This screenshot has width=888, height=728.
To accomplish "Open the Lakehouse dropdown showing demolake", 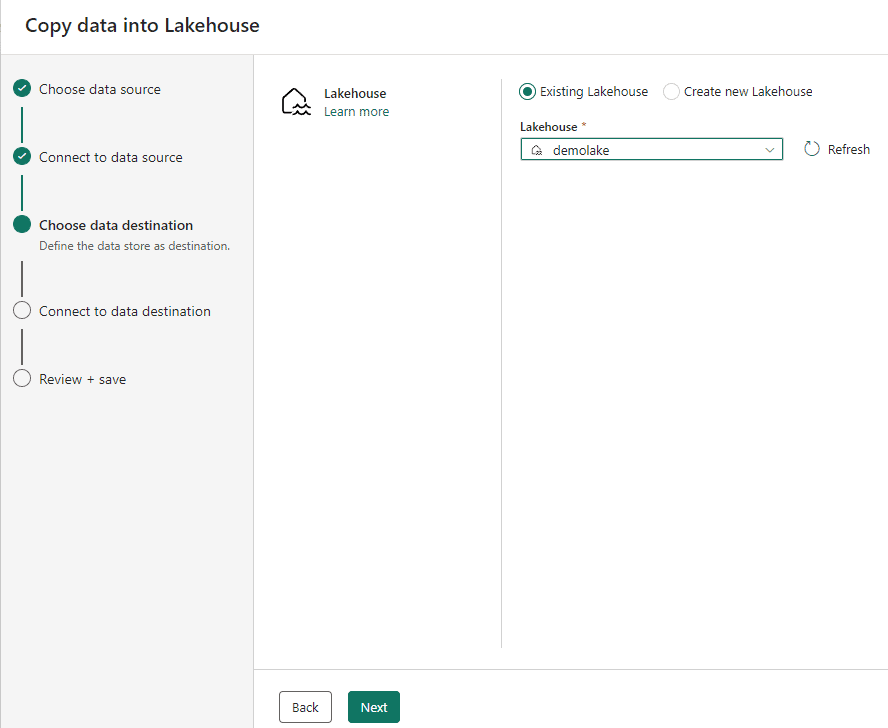I will click(x=650, y=150).
